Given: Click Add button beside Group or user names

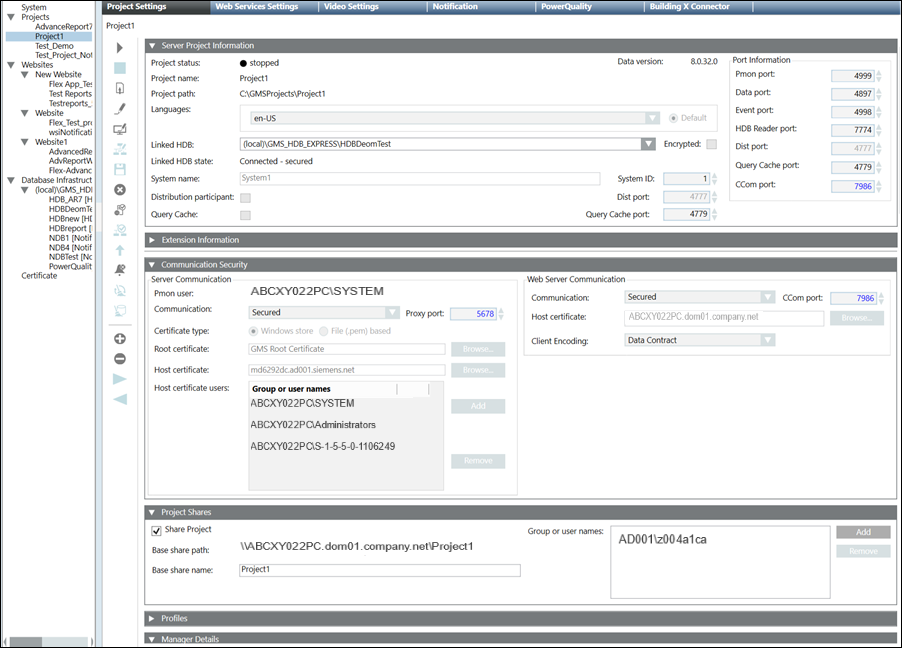Looking at the screenshot, I should (862, 533).
